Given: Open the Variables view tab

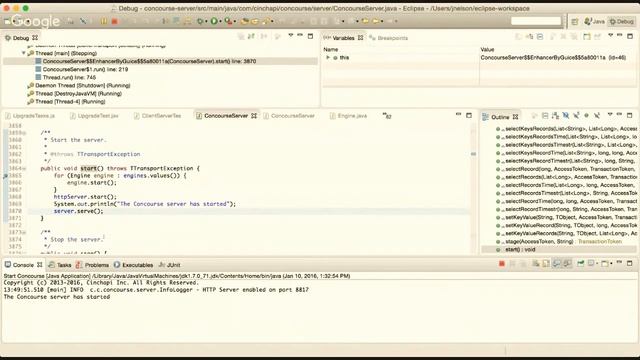Looking at the screenshot, I should tap(343, 38).
